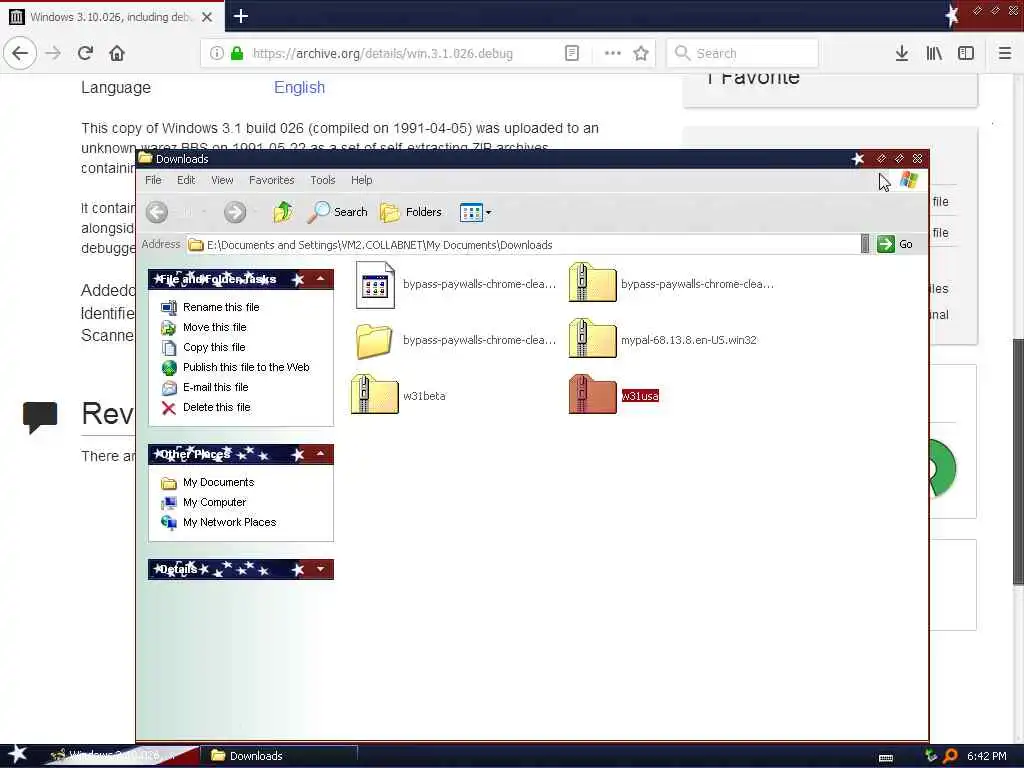Click the Firefox Search box
1024x768 pixels.
point(743,54)
